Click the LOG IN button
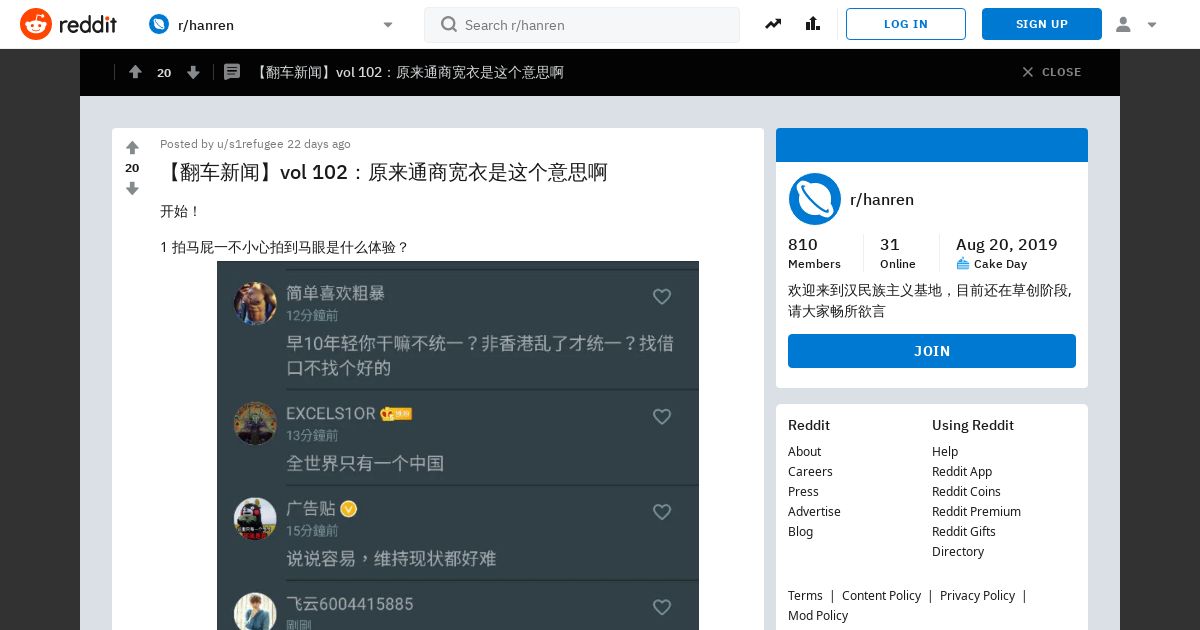 [906, 24]
